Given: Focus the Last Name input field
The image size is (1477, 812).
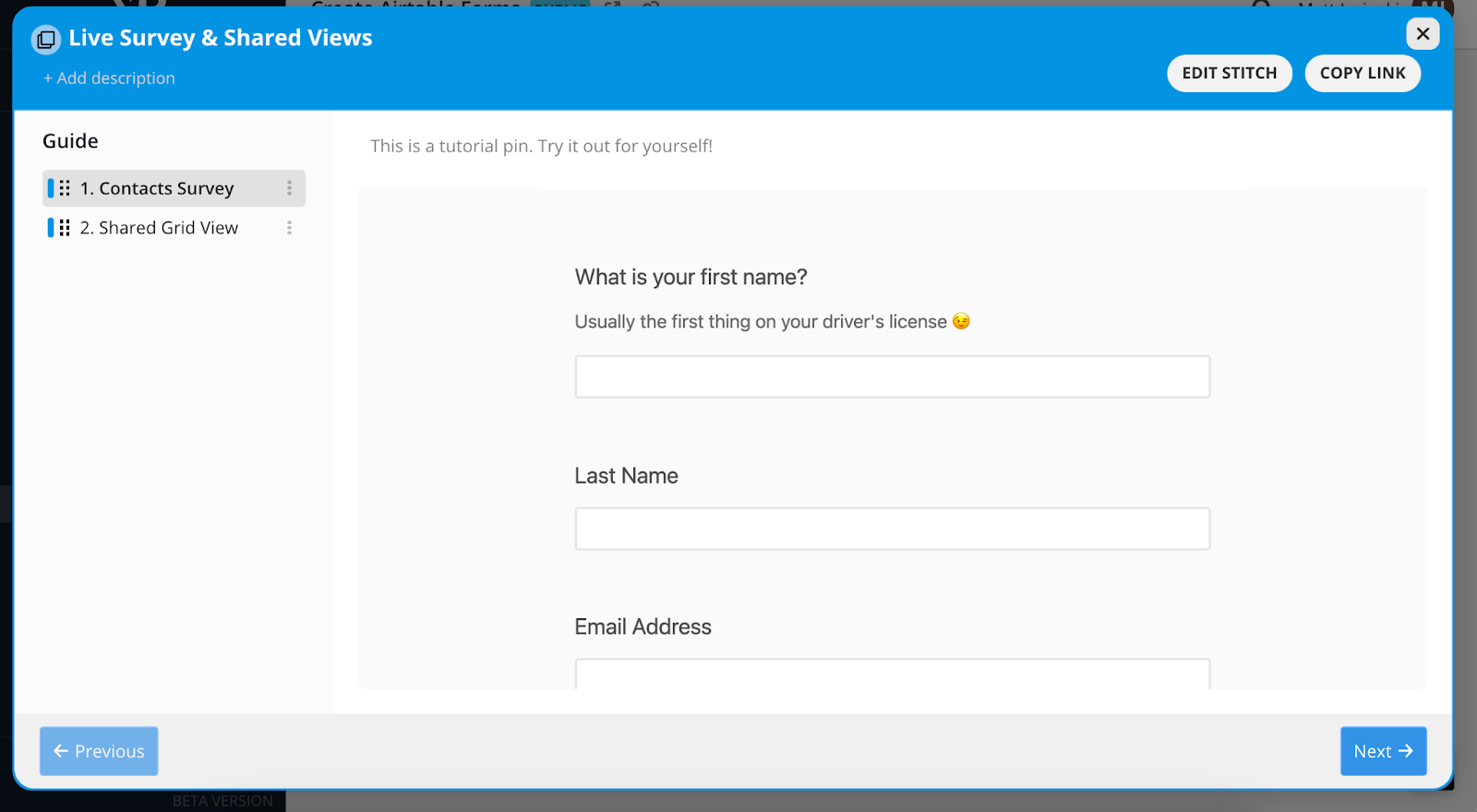Looking at the screenshot, I should (x=893, y=529).
